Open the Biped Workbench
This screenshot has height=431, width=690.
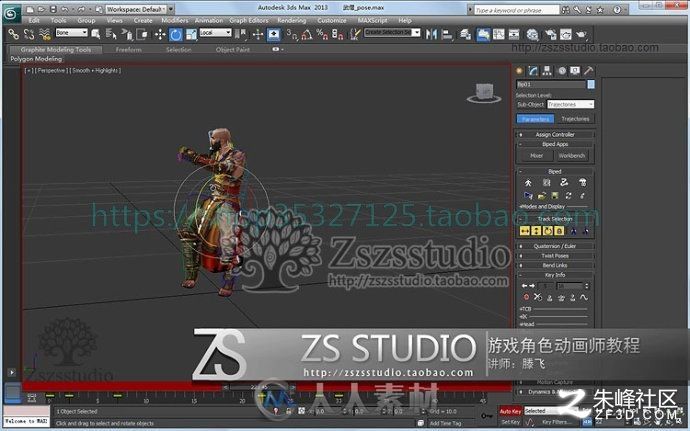coord(572,156)
